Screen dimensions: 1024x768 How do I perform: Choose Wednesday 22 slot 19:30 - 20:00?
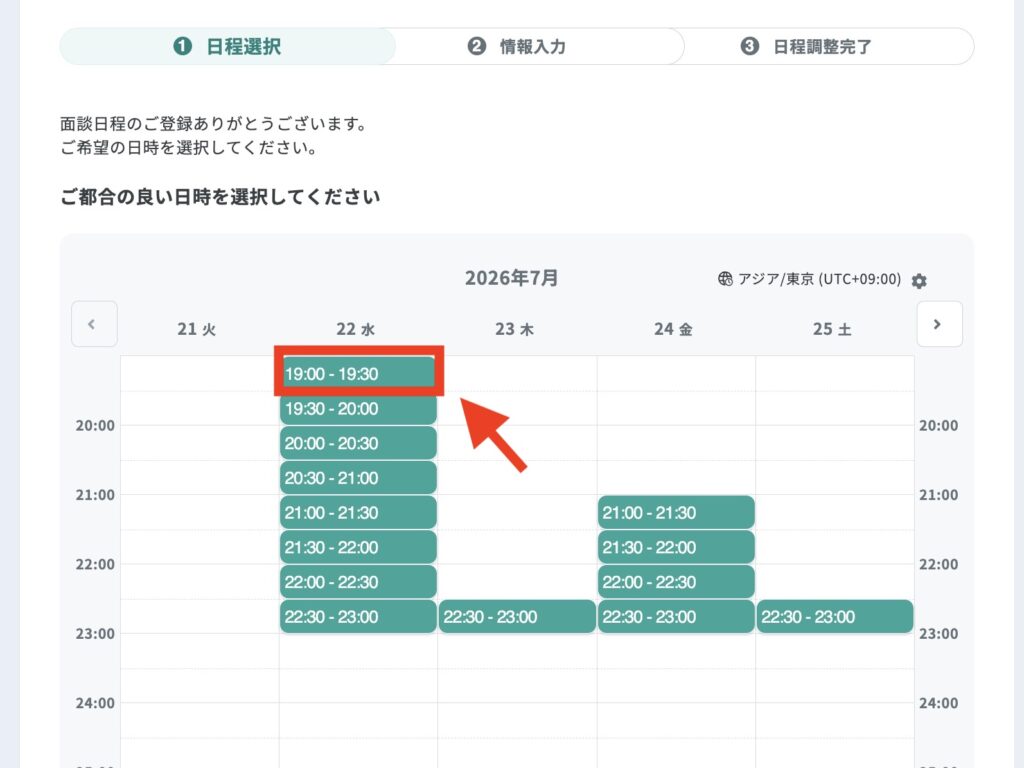(x=358, y=409)
